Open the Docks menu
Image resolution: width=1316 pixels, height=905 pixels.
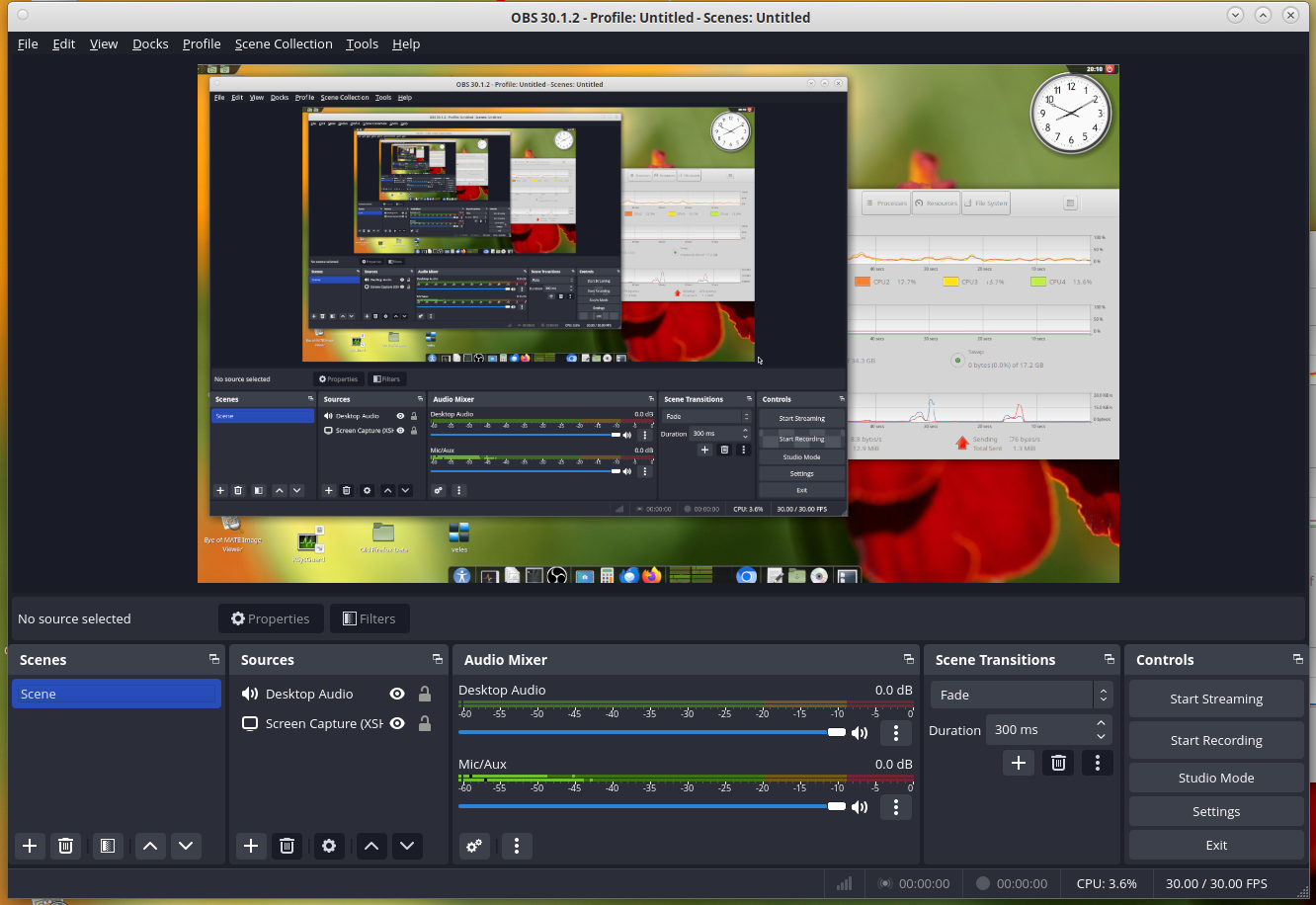[150, 43]
